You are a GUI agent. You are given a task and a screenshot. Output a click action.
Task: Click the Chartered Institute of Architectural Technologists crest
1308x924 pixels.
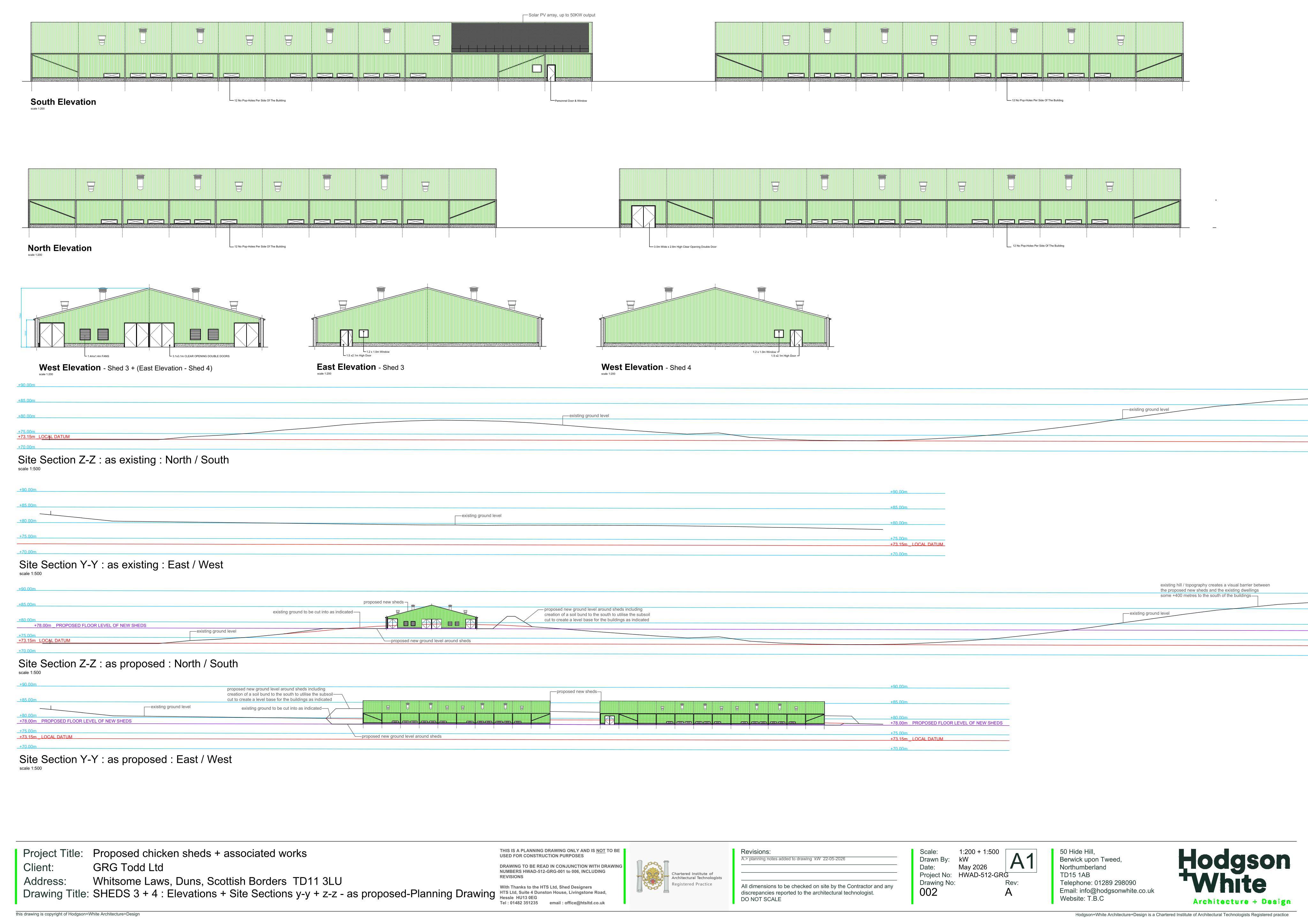[652, 876]
